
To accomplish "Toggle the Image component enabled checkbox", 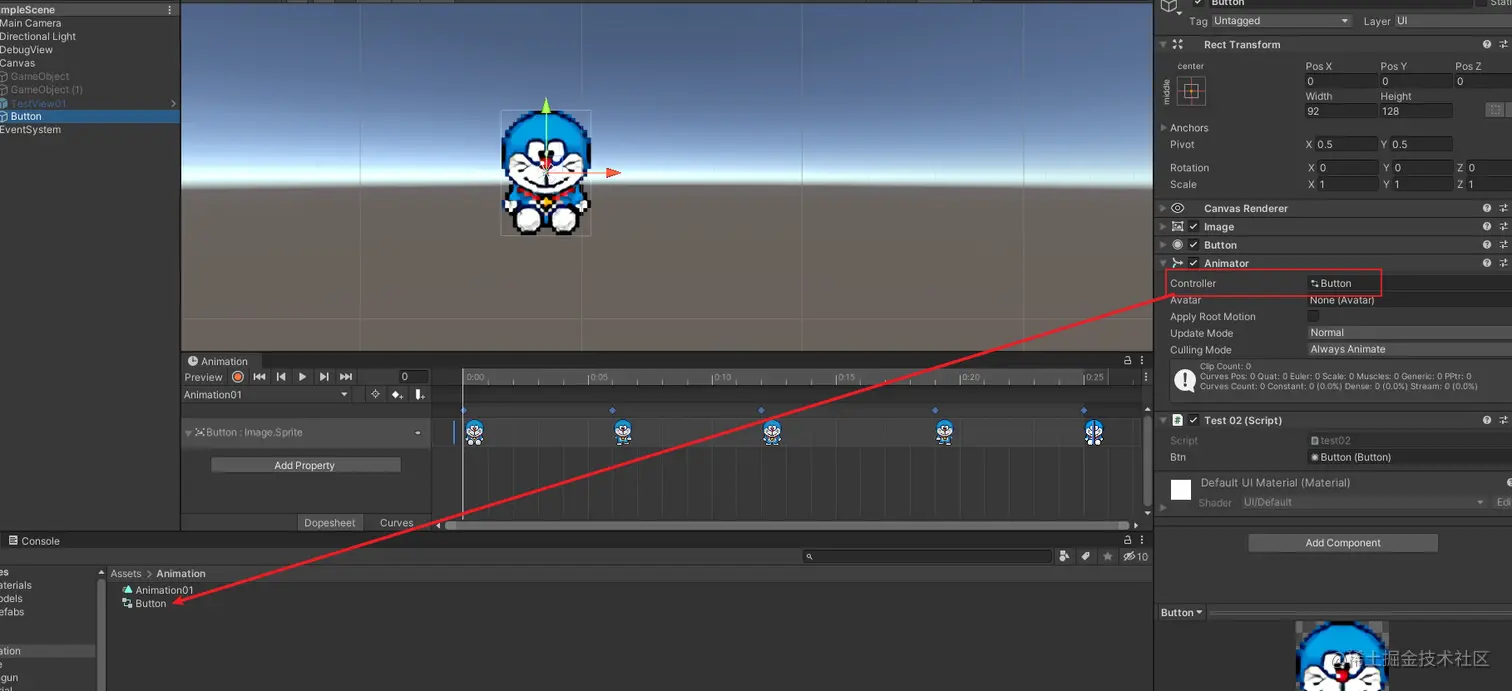I will 1192,226.
